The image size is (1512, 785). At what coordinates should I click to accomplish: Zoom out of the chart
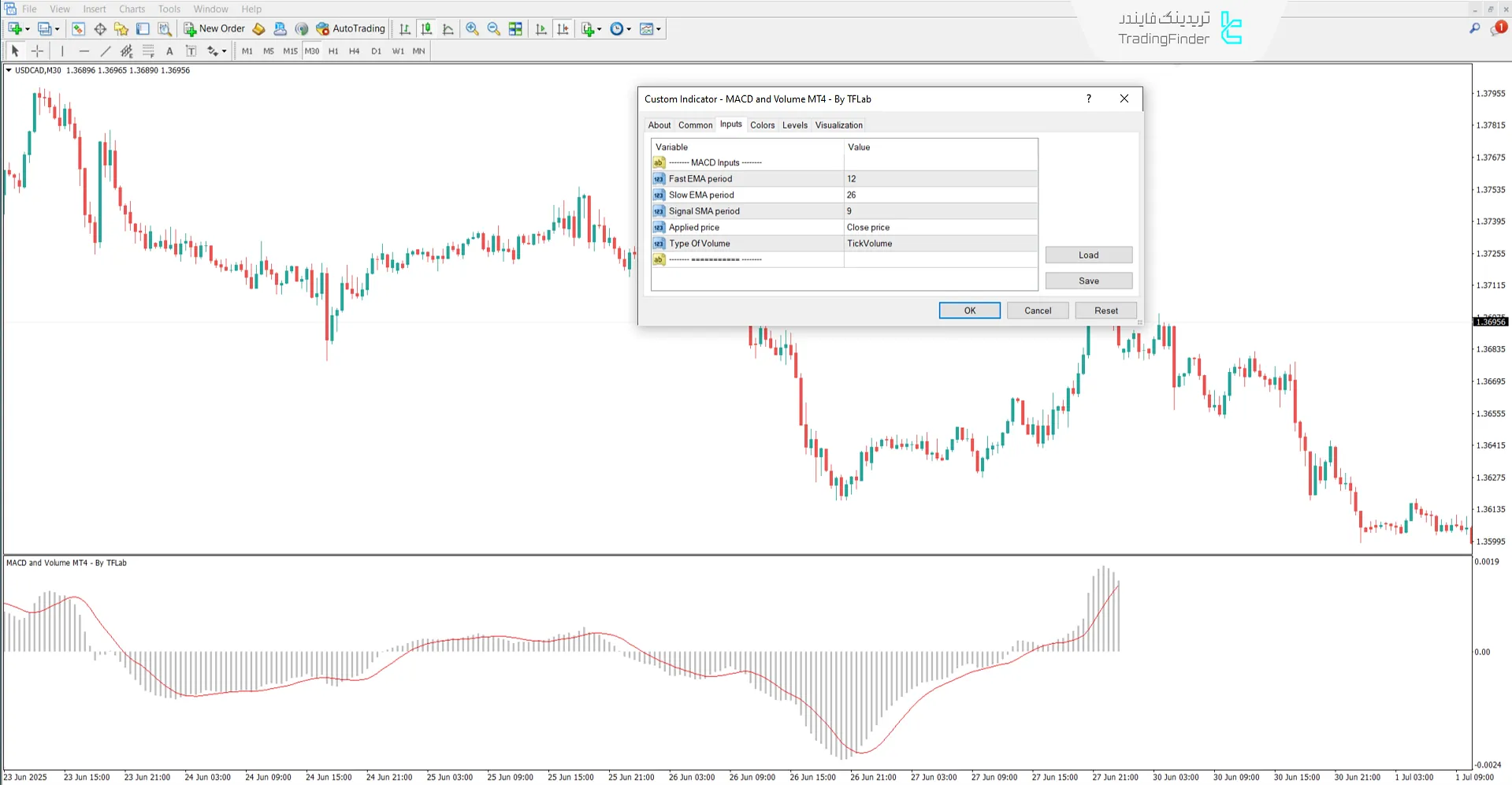494,28
